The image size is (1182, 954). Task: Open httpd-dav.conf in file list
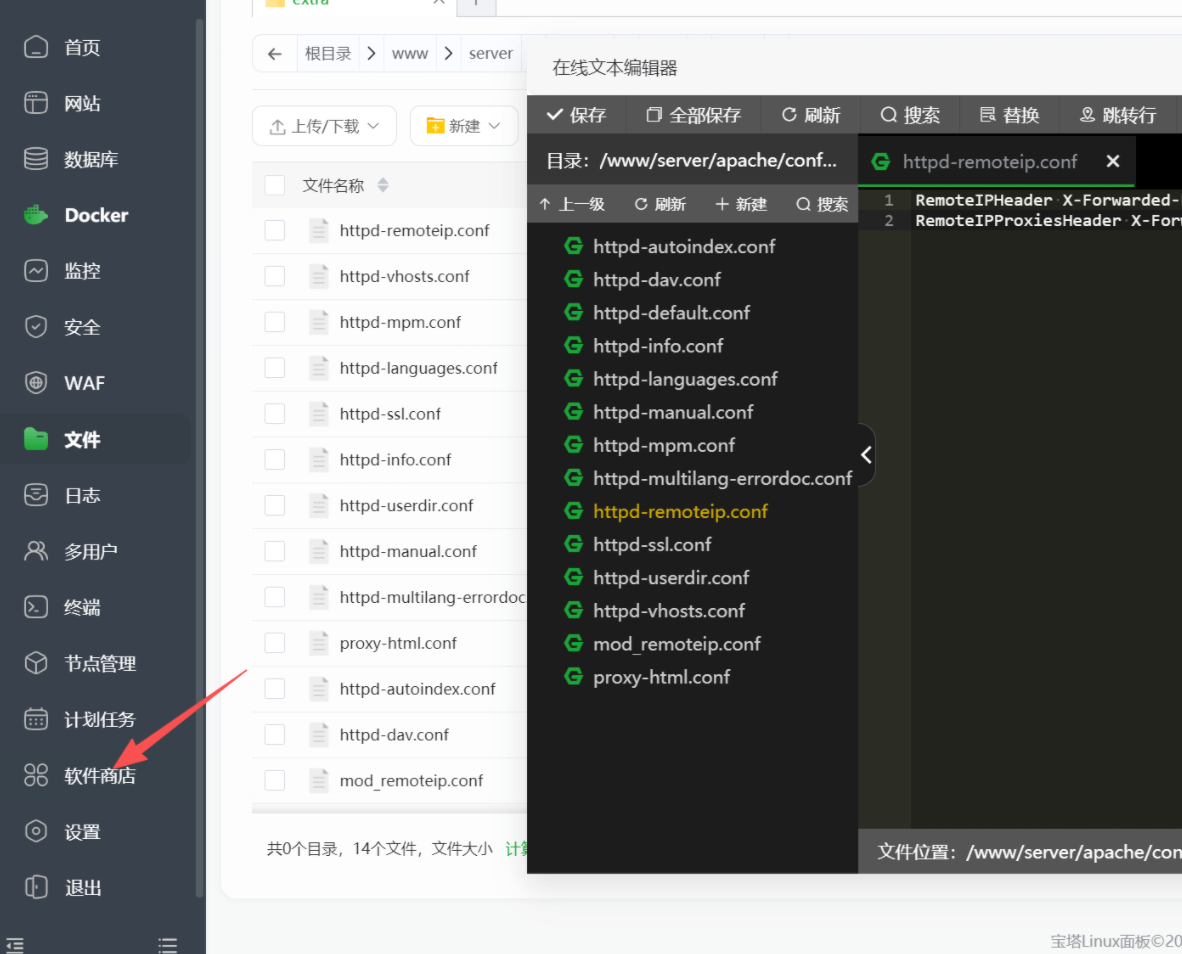point(394,735)
